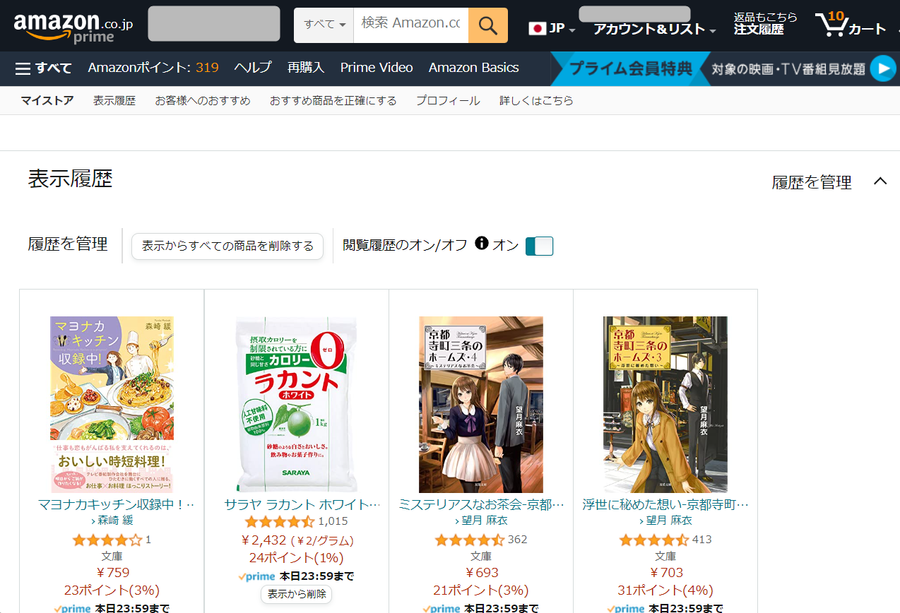The height and width of the screenshot is (613, 900).
Task: Open star rating with 413 reviews
Action: (x=654, y=540)
